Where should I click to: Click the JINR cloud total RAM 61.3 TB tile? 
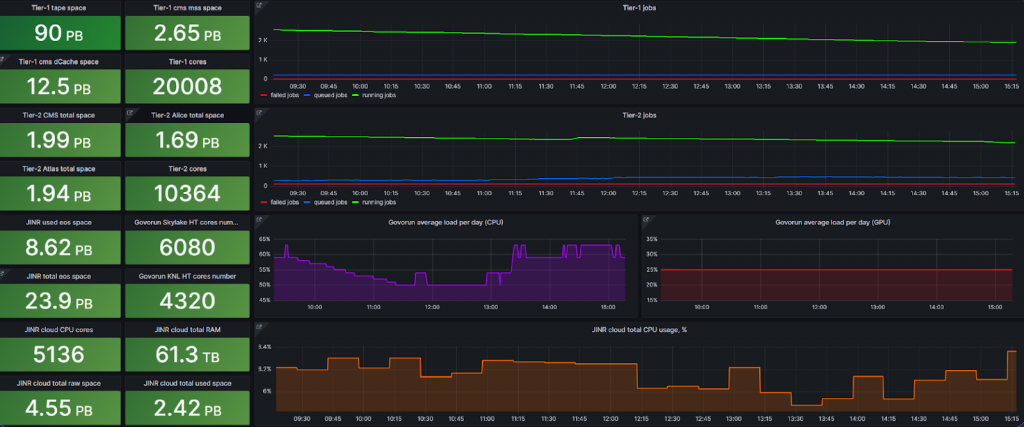coord(187,352)
